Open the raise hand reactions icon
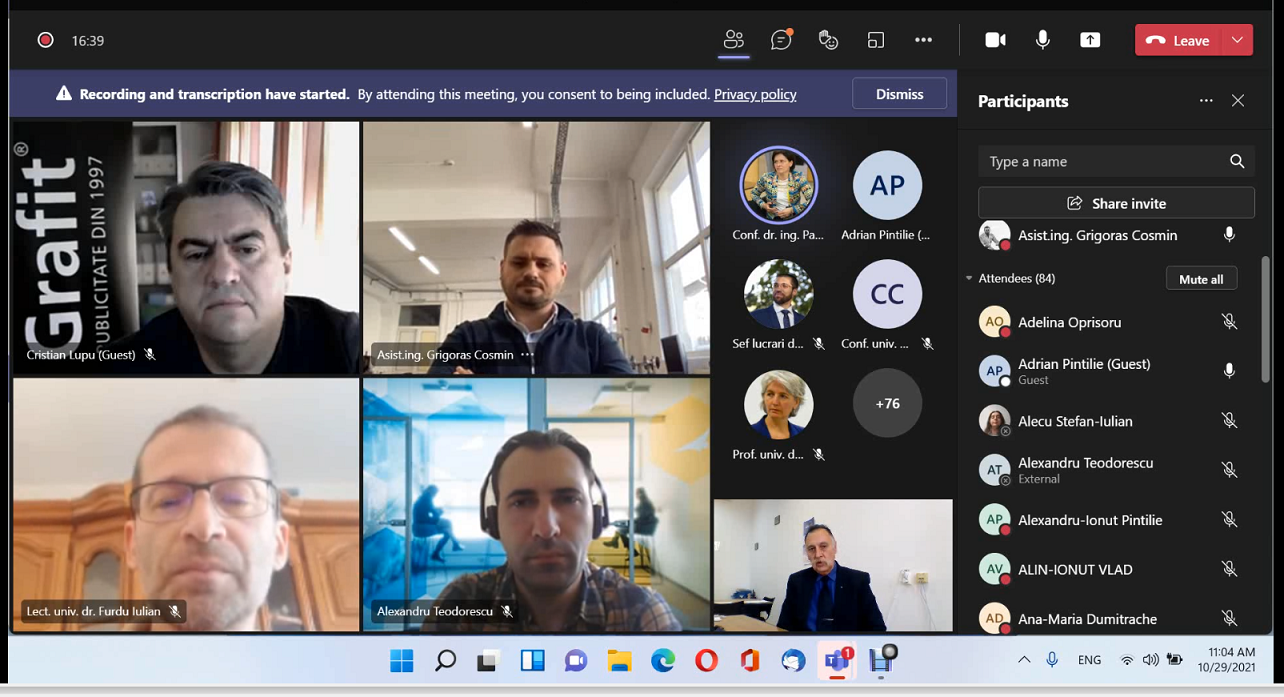This screenshot has width=1284, height=697. click(828, 40)
